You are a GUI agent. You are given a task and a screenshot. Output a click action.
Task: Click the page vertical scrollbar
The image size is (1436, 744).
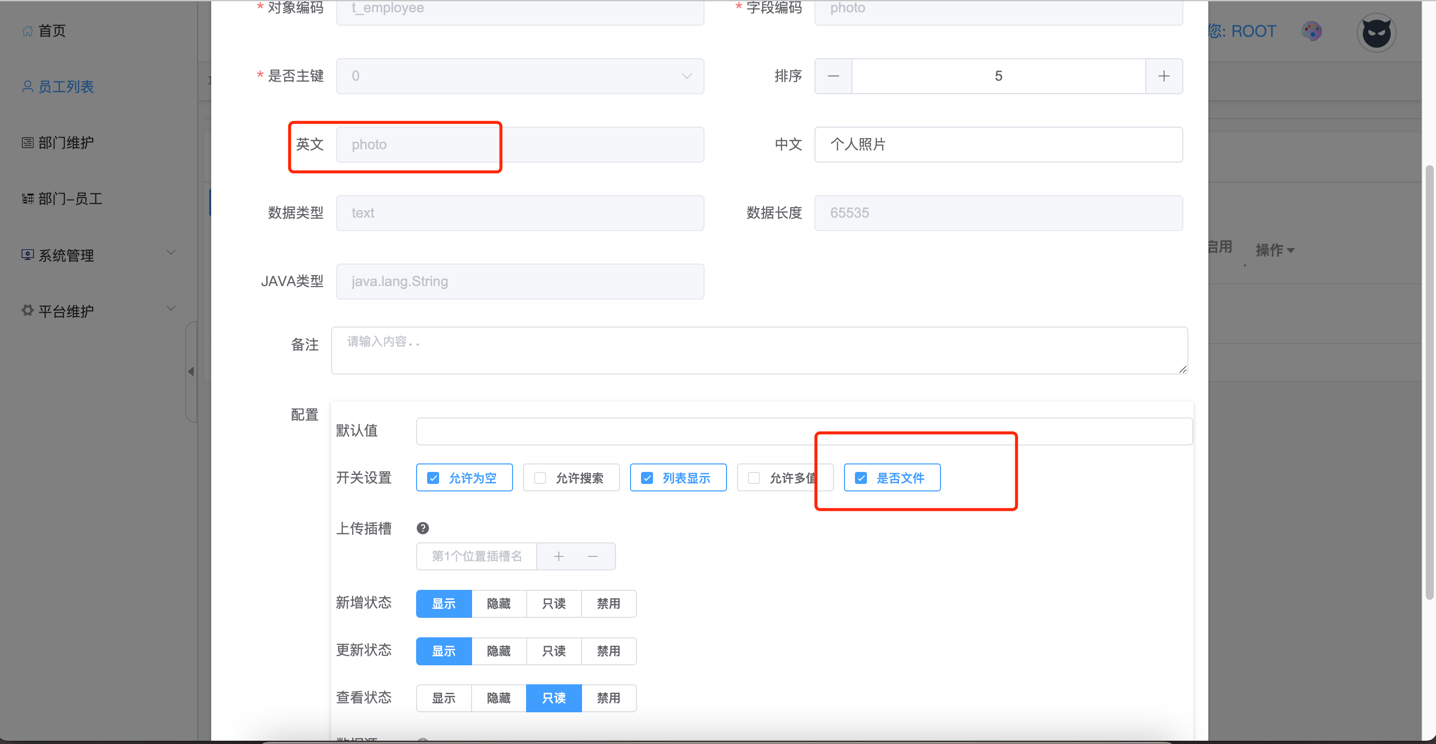1428,380
